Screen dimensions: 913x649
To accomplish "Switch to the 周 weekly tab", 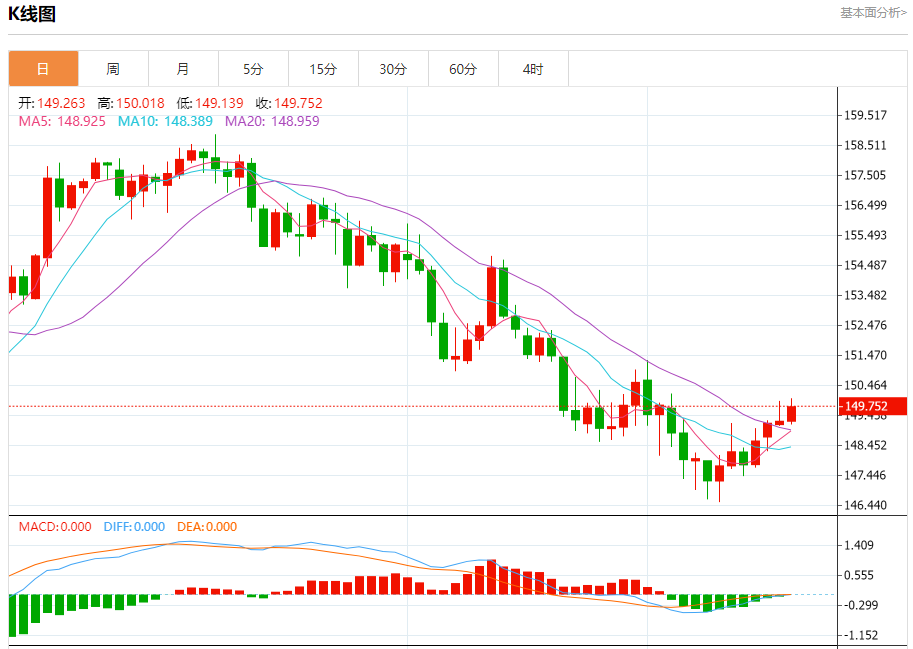I will pyautogui.click(x=113, y=69).
